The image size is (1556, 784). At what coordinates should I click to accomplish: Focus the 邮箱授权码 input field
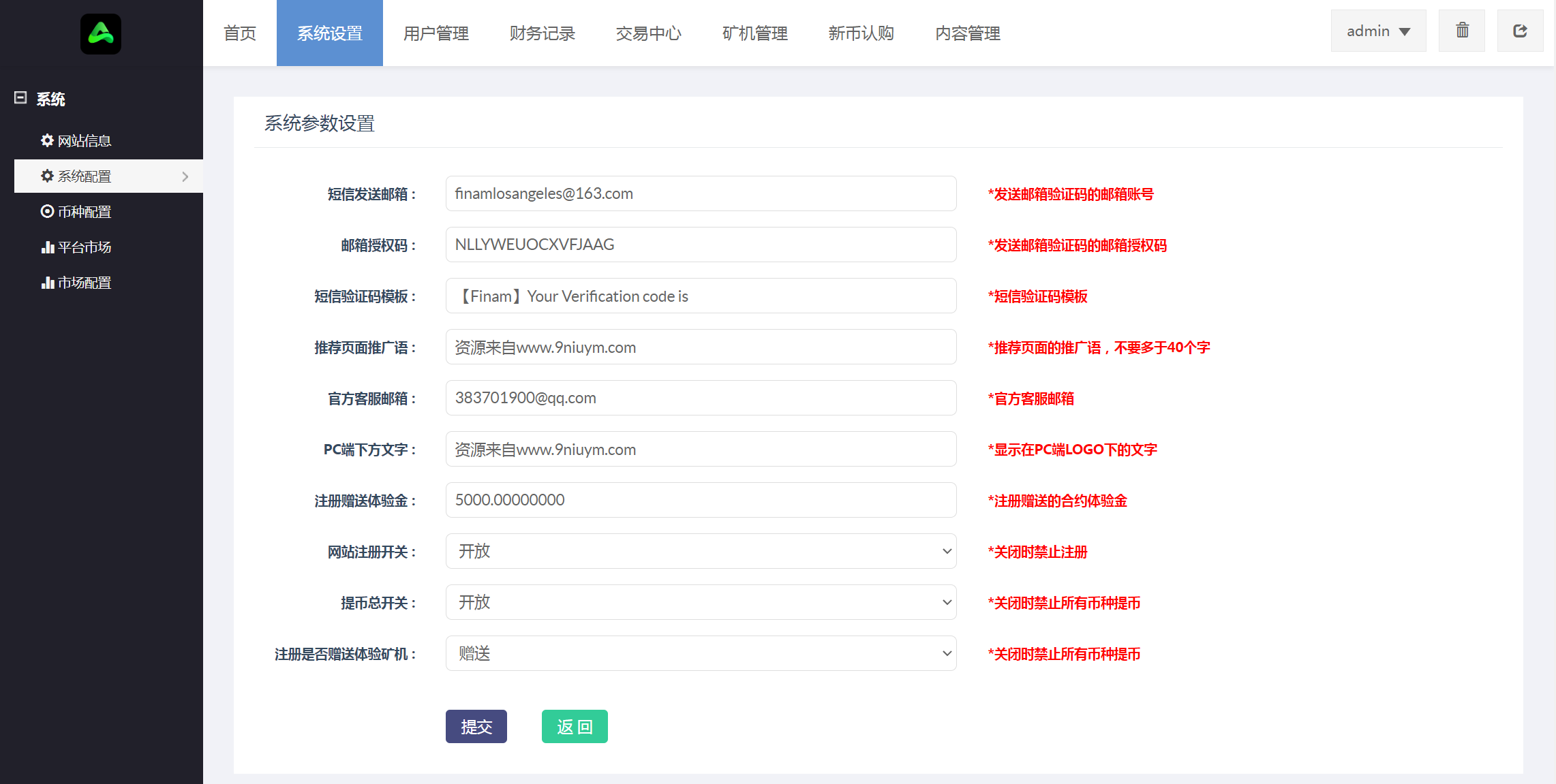[x=701, y=245]
